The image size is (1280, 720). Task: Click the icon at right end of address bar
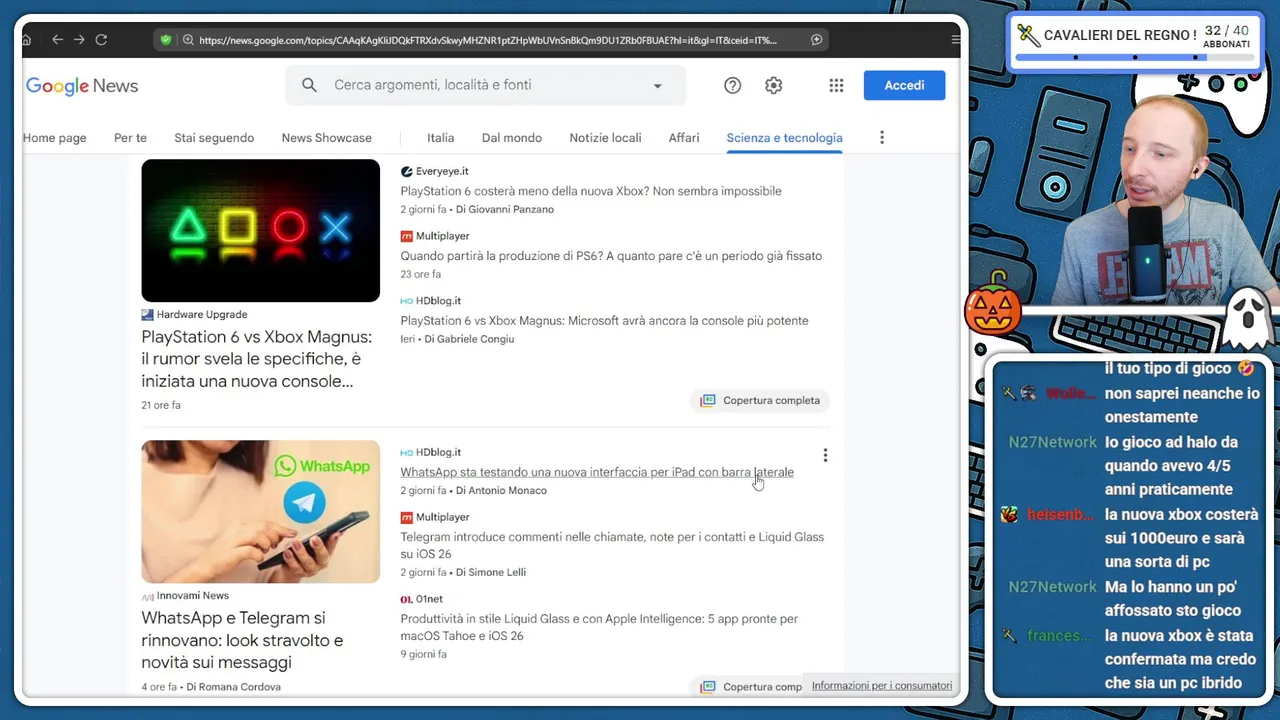pyautogui.click(x=816, y=40)
